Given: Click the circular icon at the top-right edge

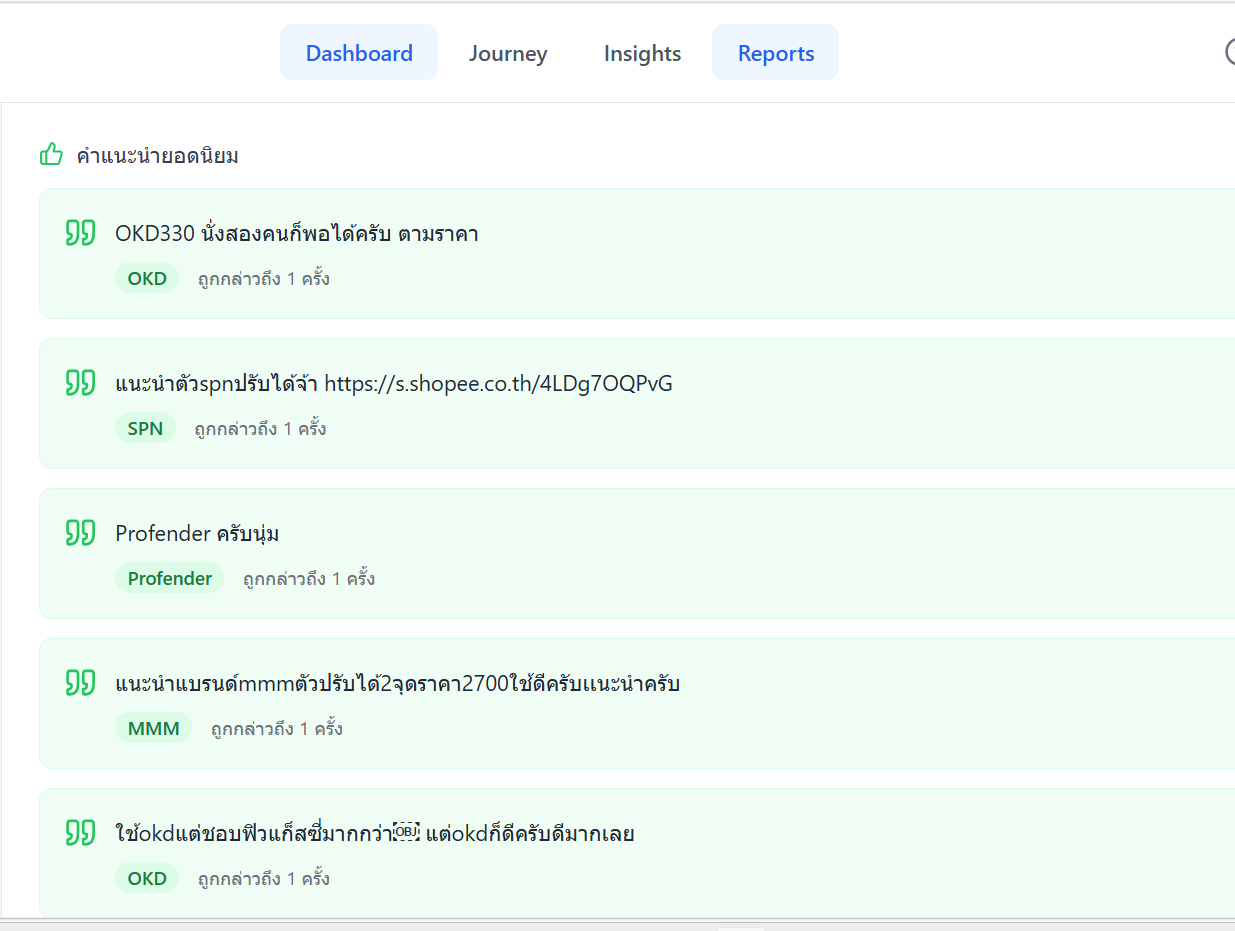Looking at the screenshot, I should point(1230,52).
